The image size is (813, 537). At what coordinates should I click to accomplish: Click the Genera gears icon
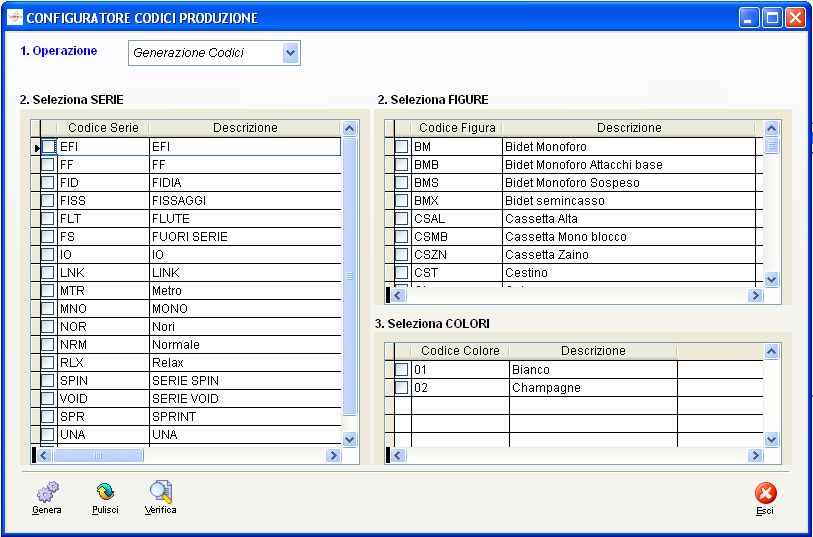(48, 491)
